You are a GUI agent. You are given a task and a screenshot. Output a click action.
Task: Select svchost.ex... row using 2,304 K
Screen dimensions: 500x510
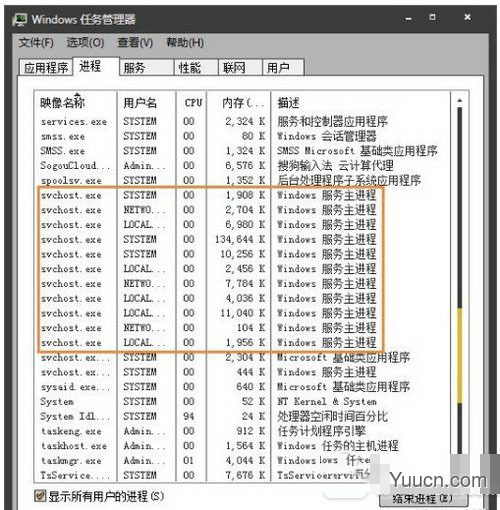pyautogui.click(x=242, y=357)
